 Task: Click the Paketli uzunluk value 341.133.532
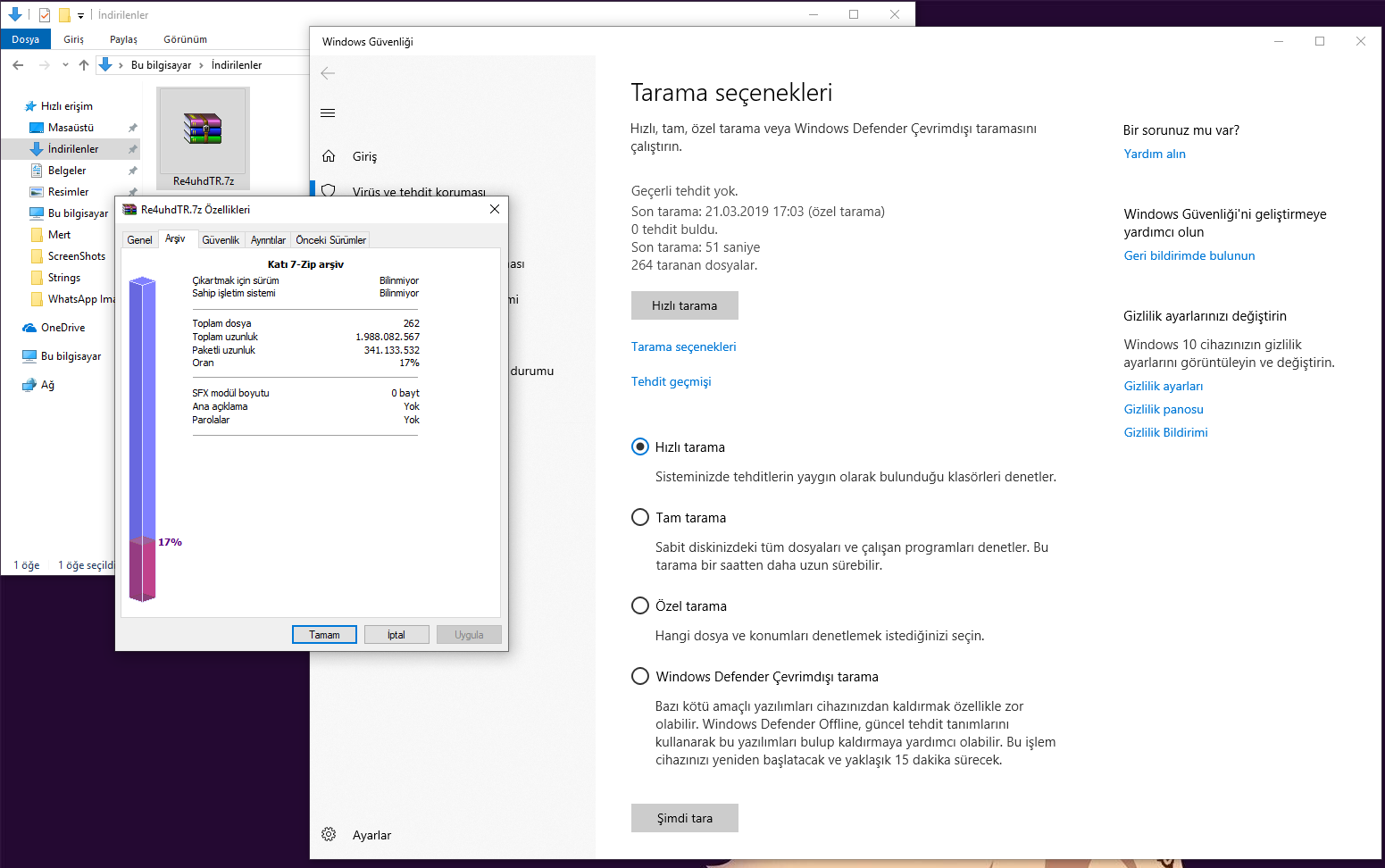(x=391, y=350)
